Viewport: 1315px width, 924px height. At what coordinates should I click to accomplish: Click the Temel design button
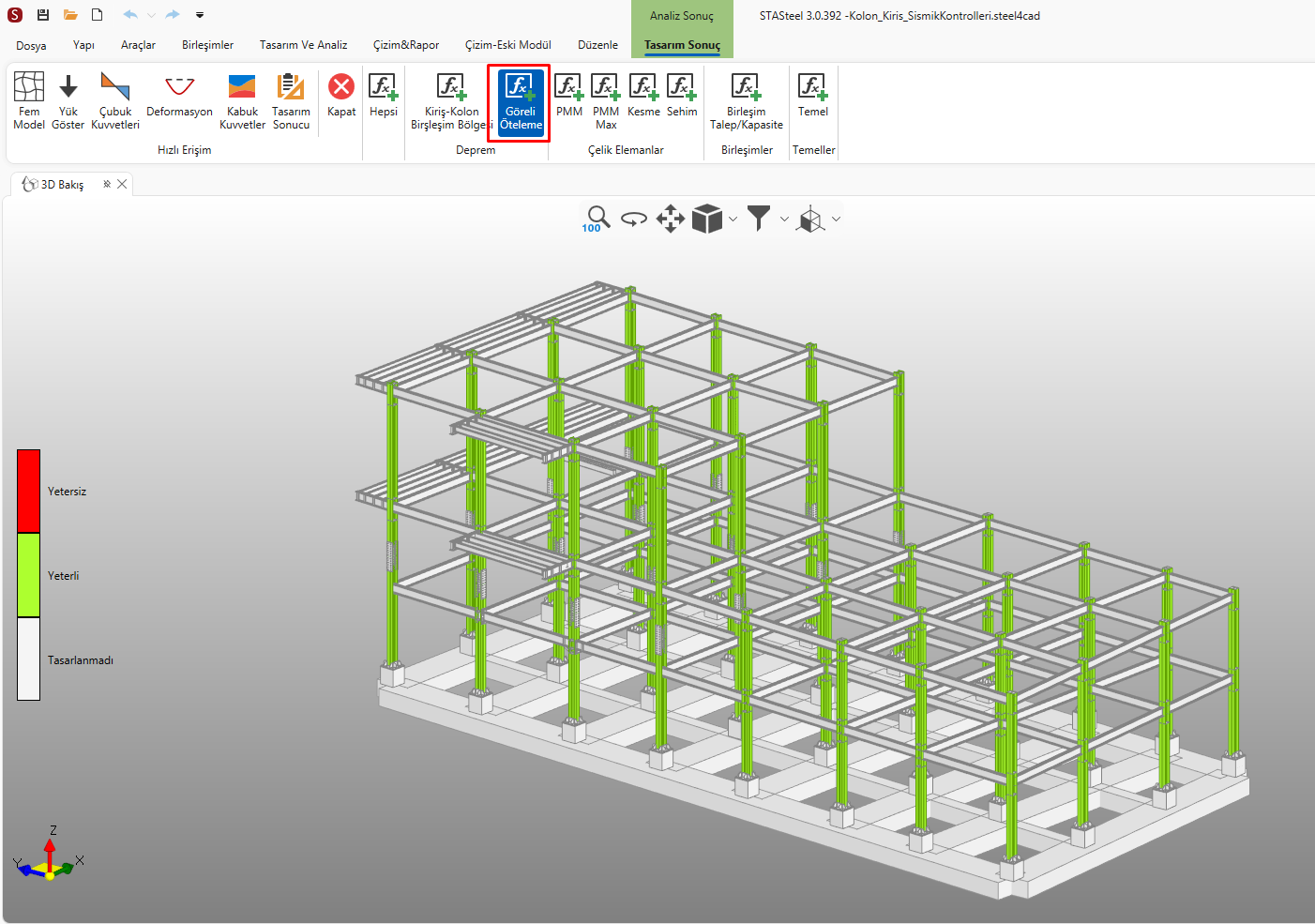pos(812,96)
